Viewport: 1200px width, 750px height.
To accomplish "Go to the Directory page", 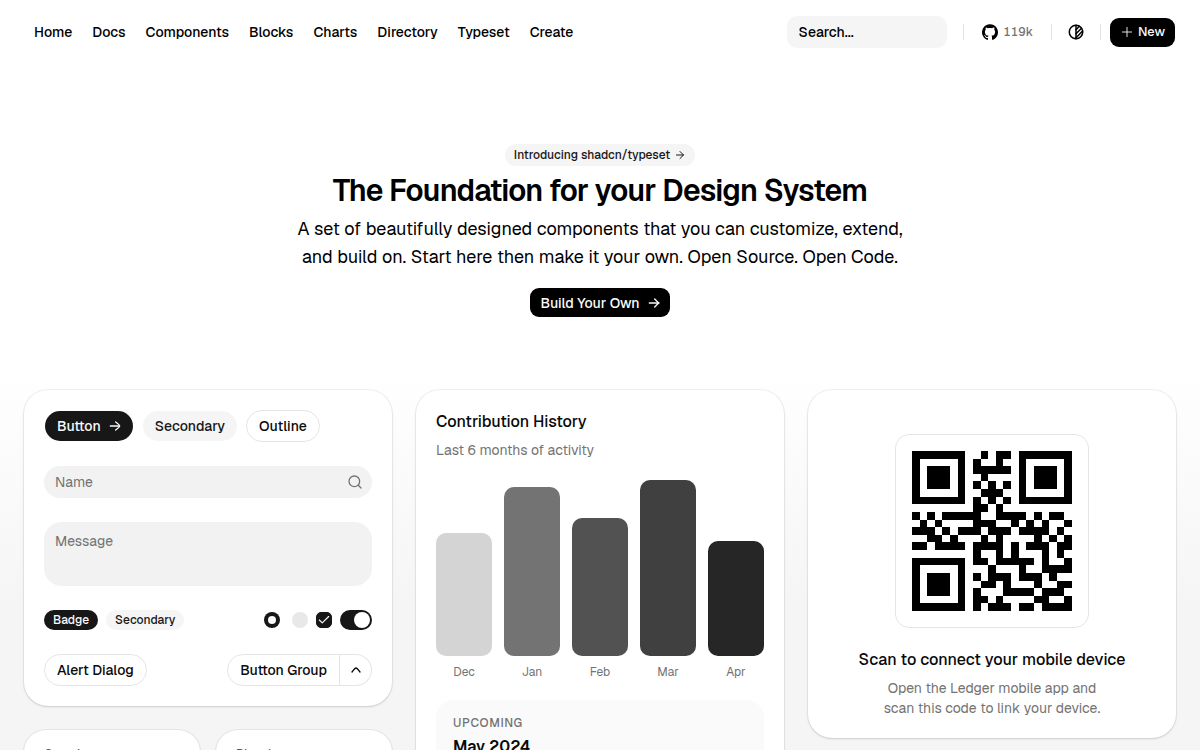I will coord(407,32).
